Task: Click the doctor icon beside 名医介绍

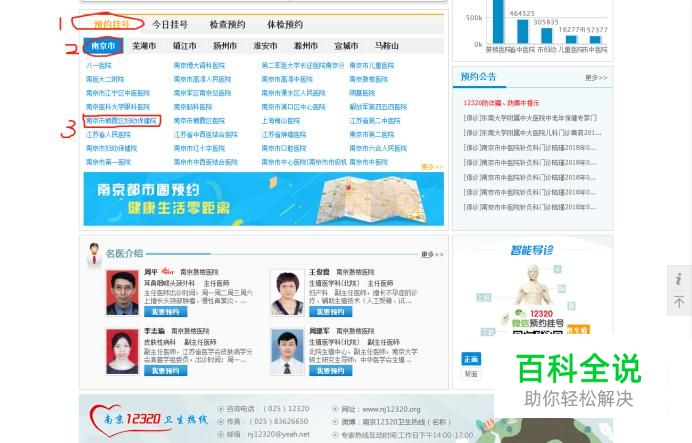Action: pyautogui.click(x=94, y=254)
